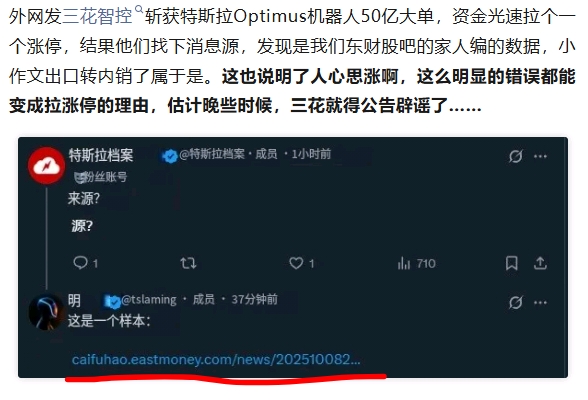The width and height of the screenshot is (588, 400).
Task: Open the profile picture of user 明
Action: click(46, 312)
